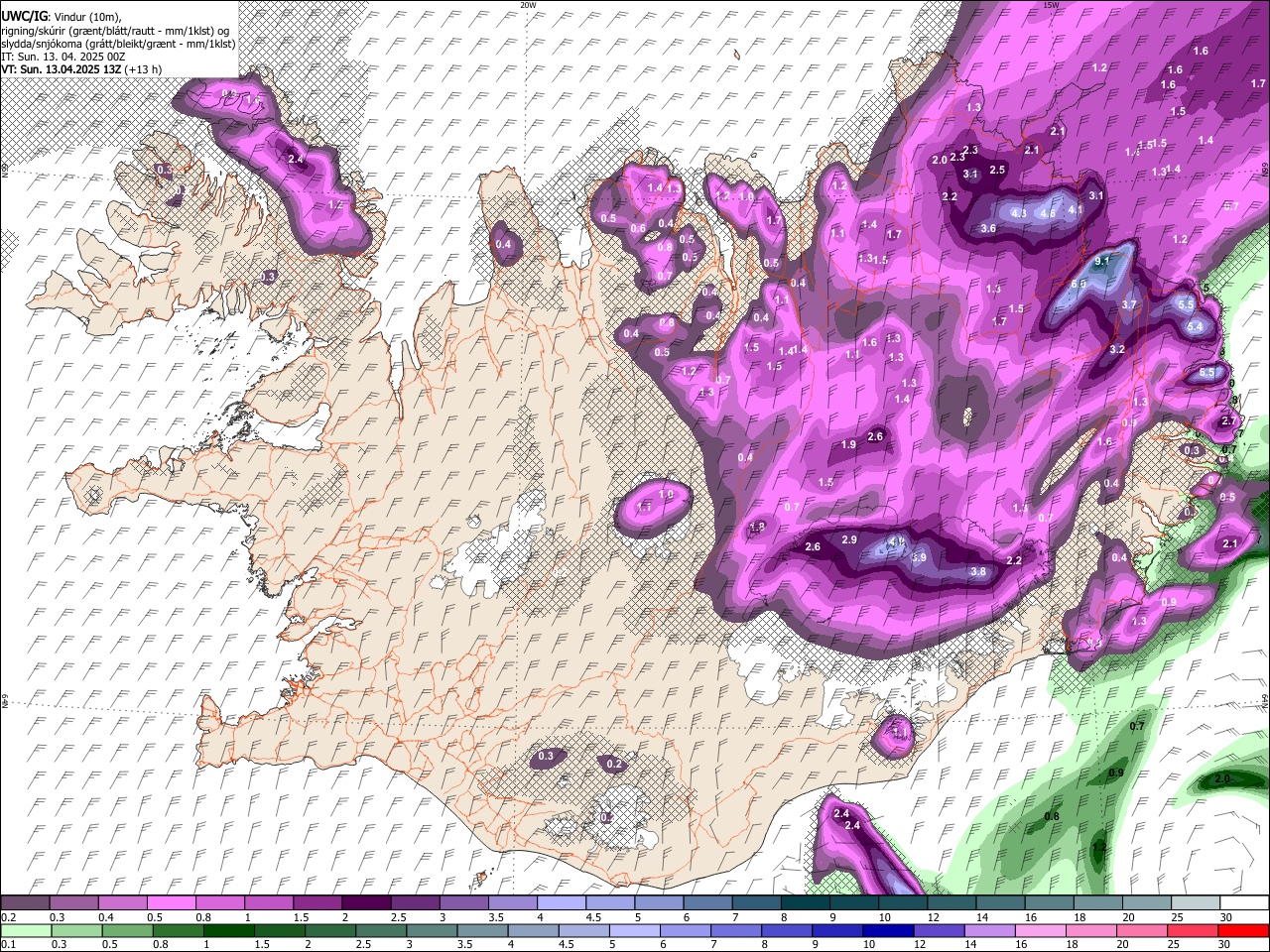Click the 6.9 precipitation value on the map
The width and height of the screenshot is (1270, 952).
1079,284
